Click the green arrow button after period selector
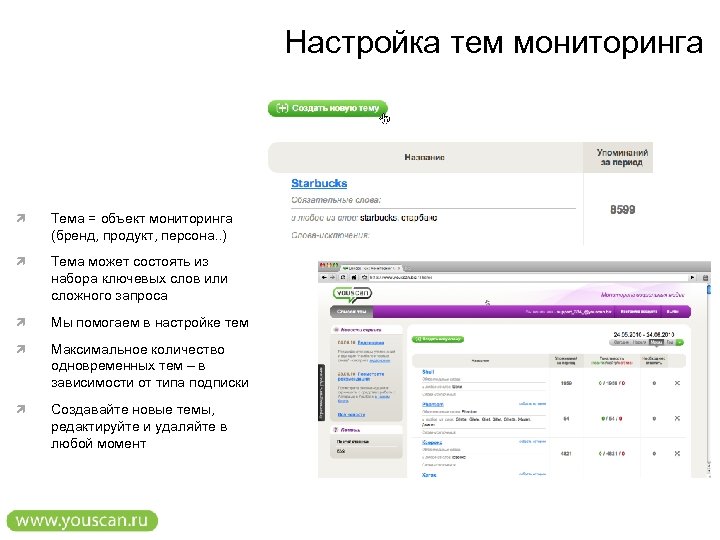 click(680, 343)
